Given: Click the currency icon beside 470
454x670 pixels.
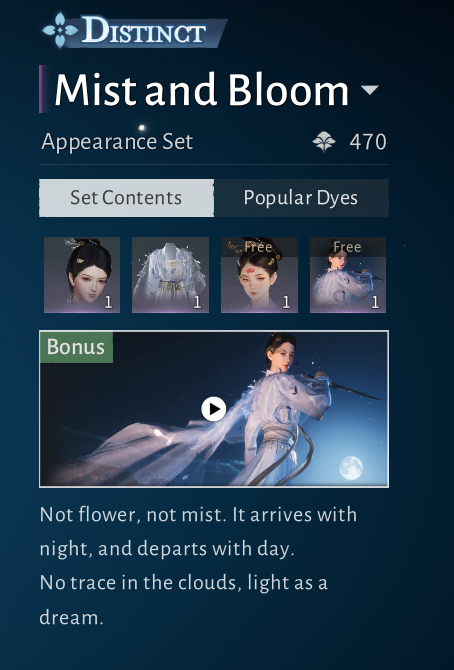Looking at the screenshot, I should tap(324, 141).
